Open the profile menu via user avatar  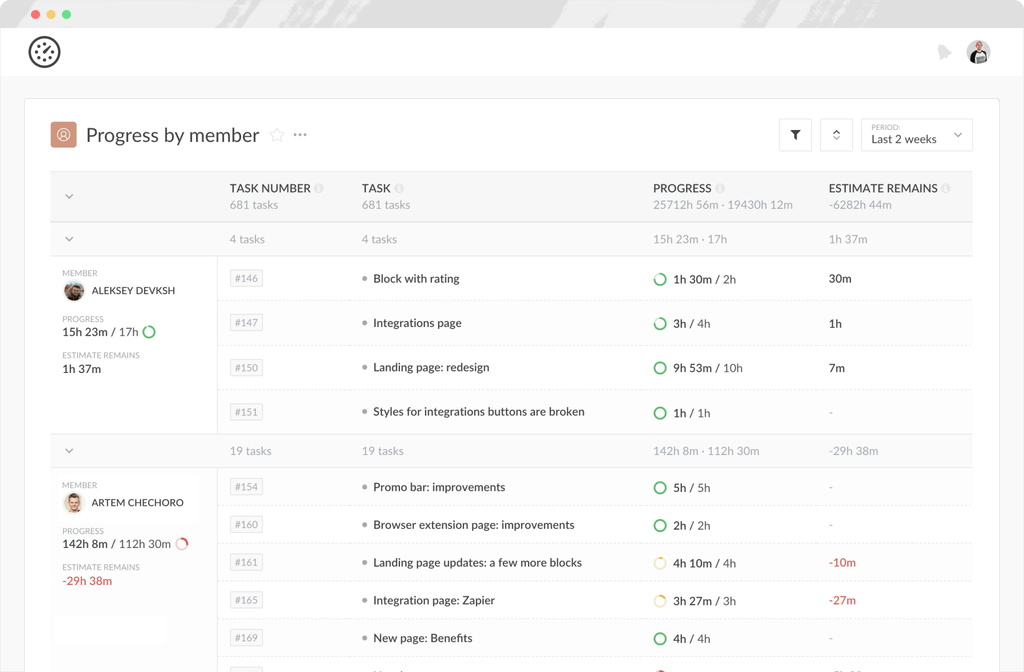click(x=978, y=51)
